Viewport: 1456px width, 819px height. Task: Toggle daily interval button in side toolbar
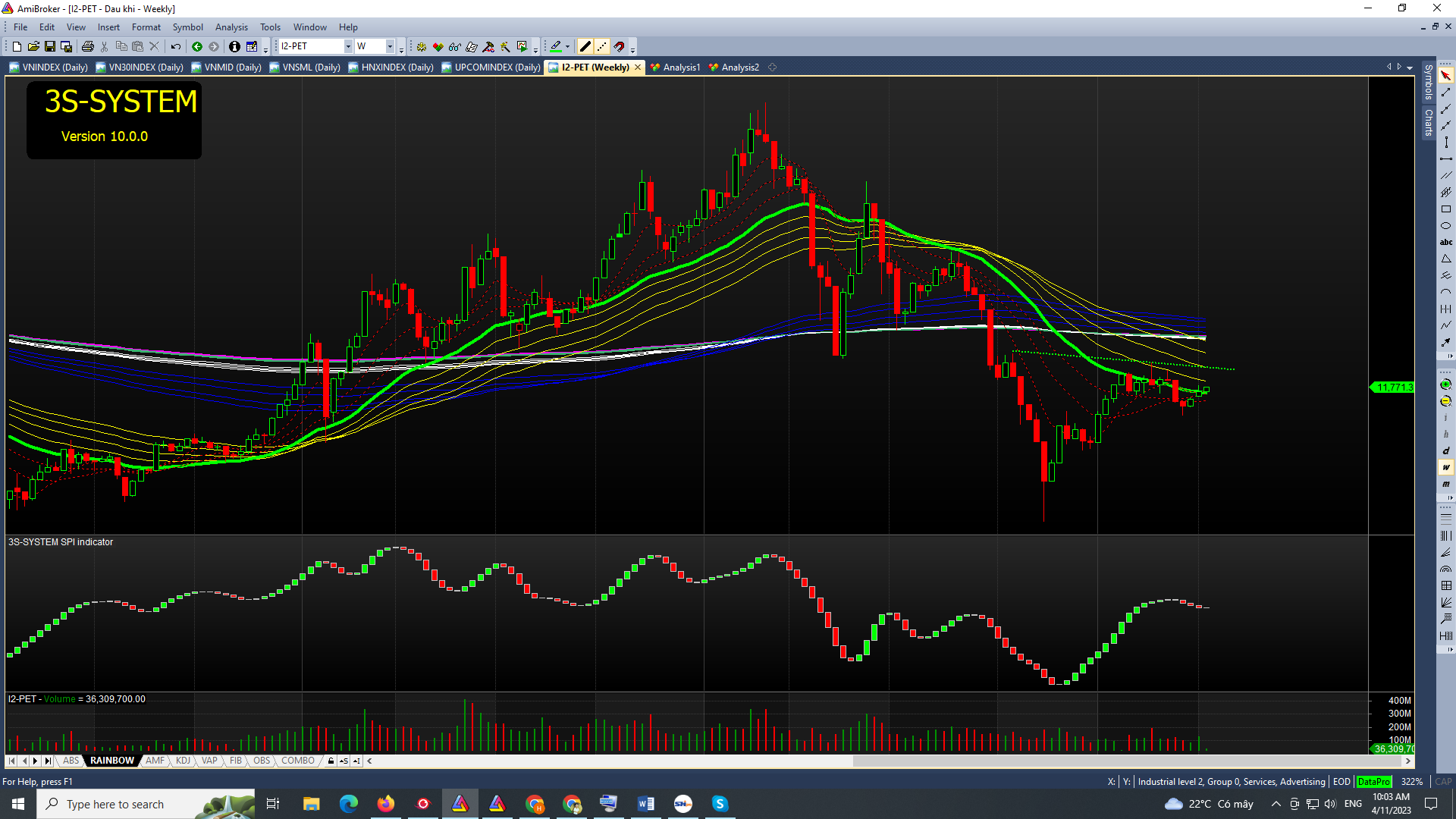[x=1445, y=450]
